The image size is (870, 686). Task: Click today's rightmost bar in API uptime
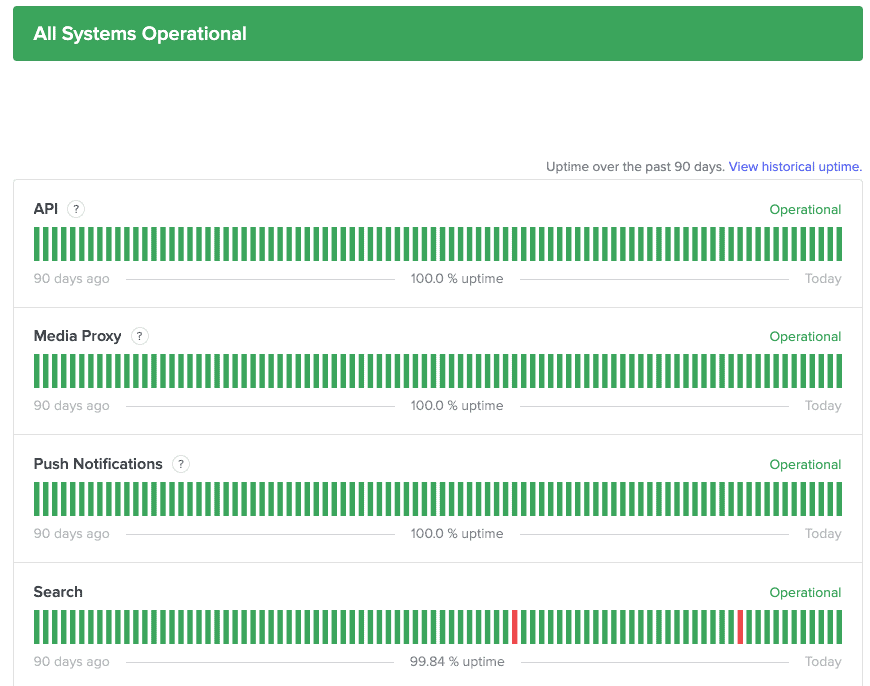tap(838, 244)
